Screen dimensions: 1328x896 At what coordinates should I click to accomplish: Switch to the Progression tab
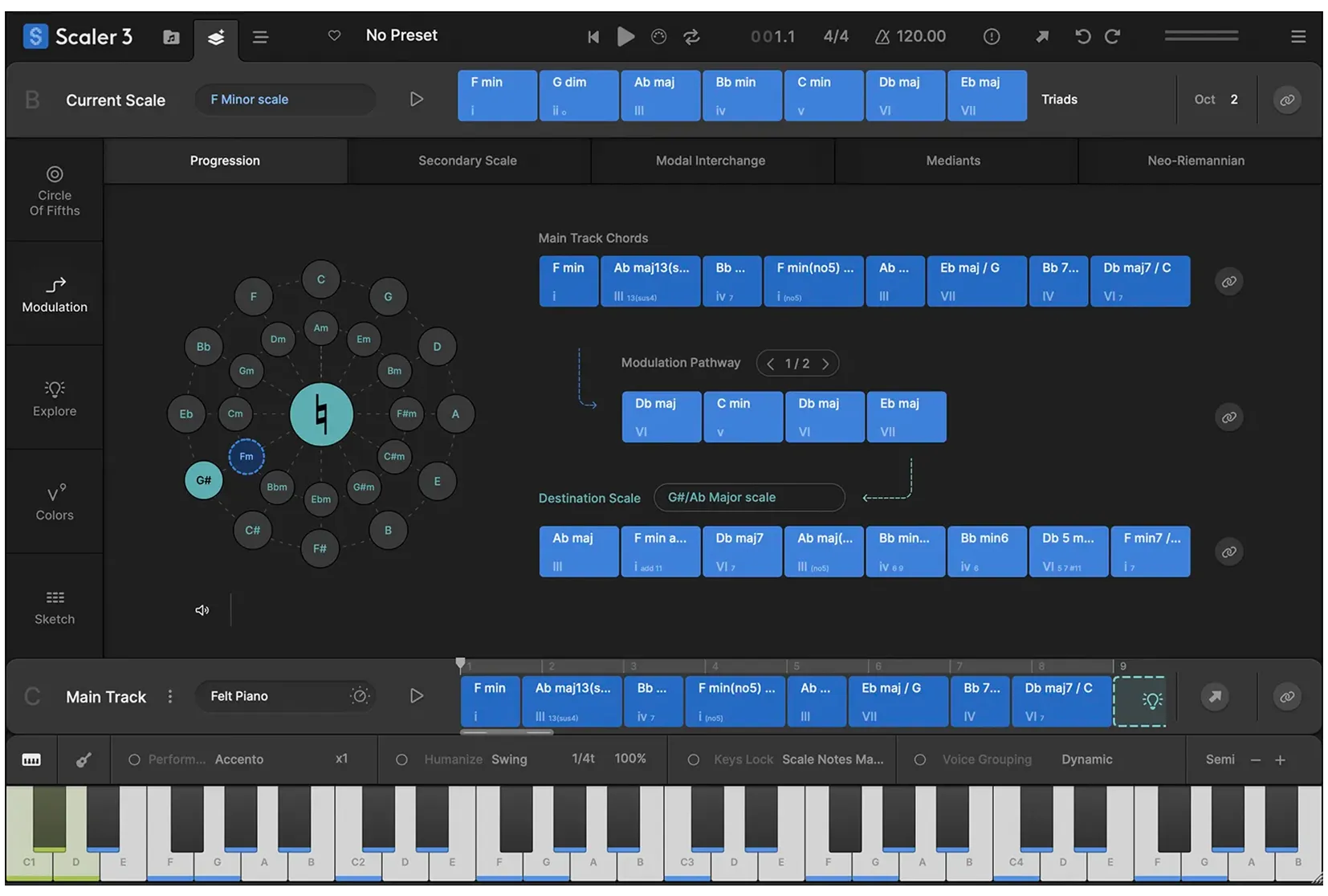225,161
